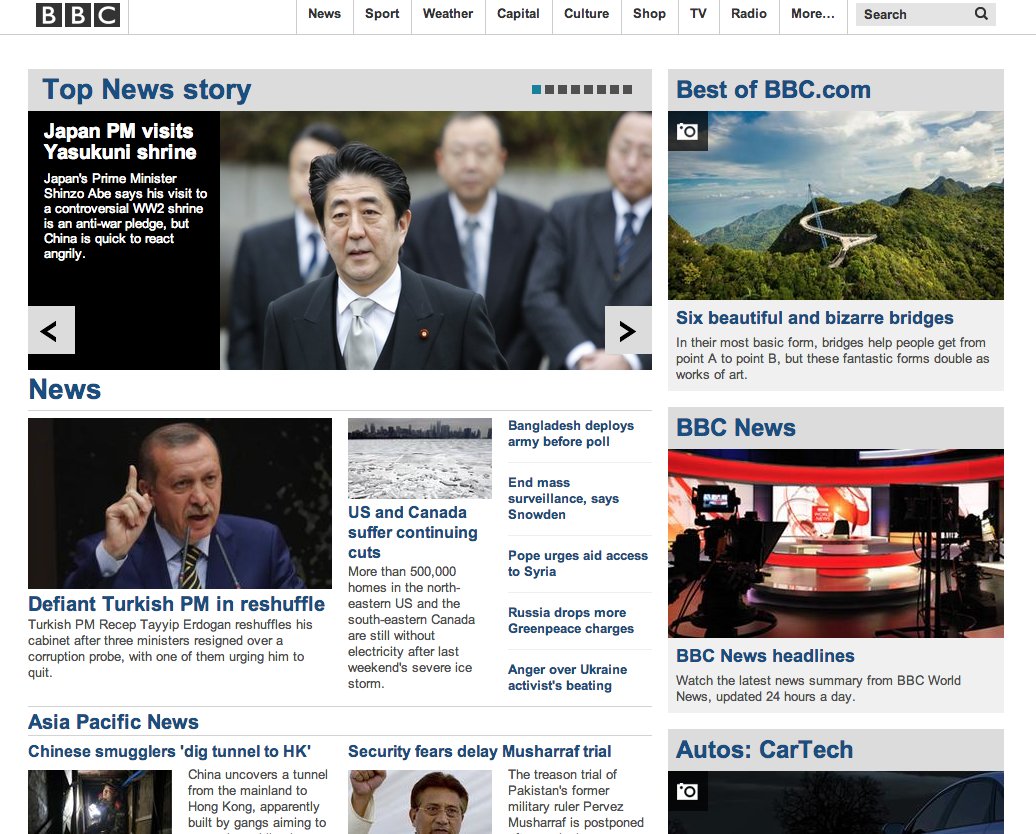Viewport: 1036px width, 834px height.
Task: Click the BBC News studio image
Action: click(x=836, y=543)
